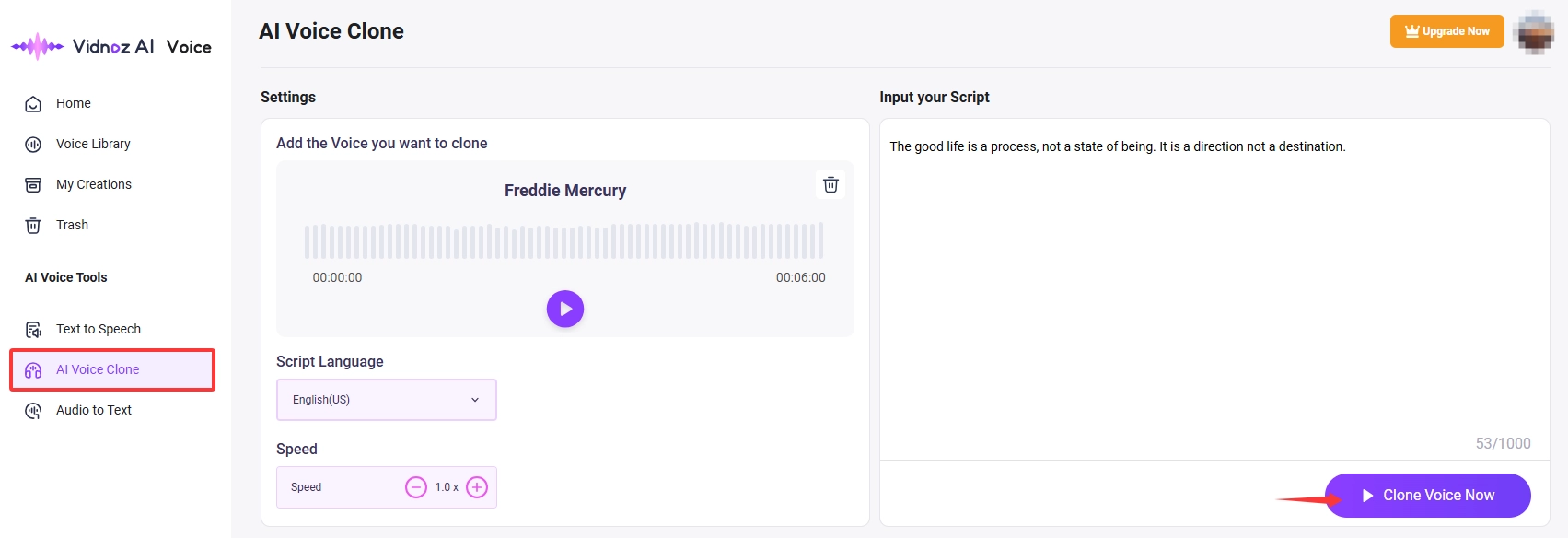
Task: Delete the Freddie Mercury voice sample
Action: pyautogui.click(x=830, y=184)
